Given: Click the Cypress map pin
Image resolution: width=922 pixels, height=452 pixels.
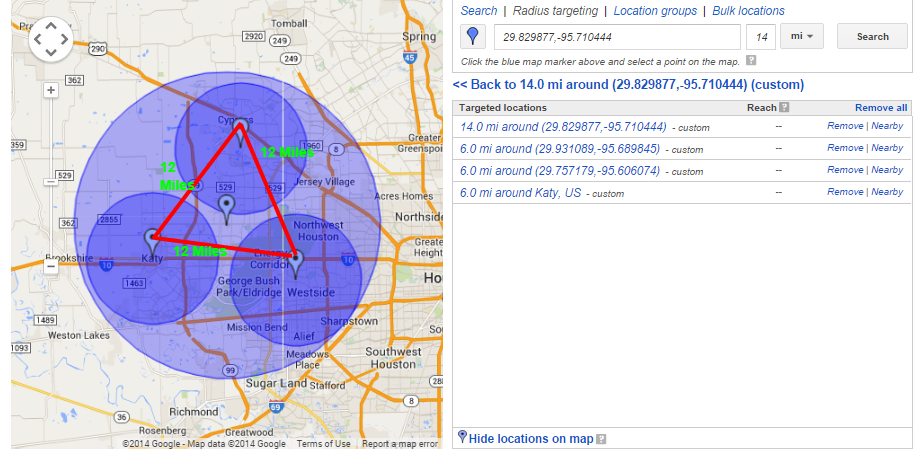Looking at the screenshot, I should [x=240, y=132].
